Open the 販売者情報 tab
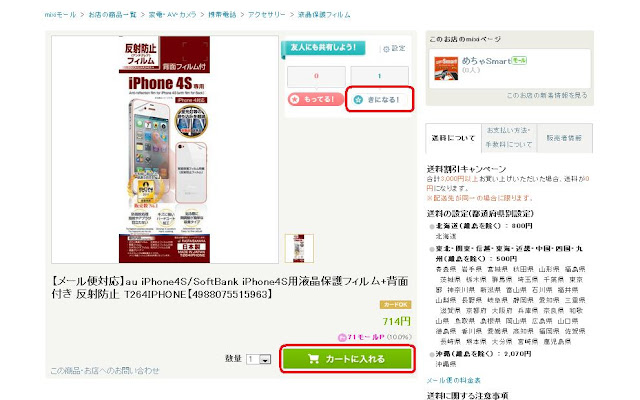Image resolution: width=640 pixels, height=400 pixels. pos(564,138)
